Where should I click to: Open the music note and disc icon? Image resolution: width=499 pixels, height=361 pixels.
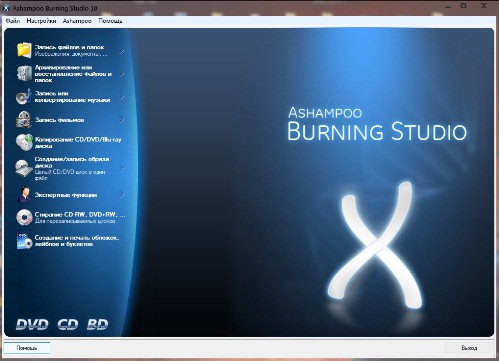24,97
